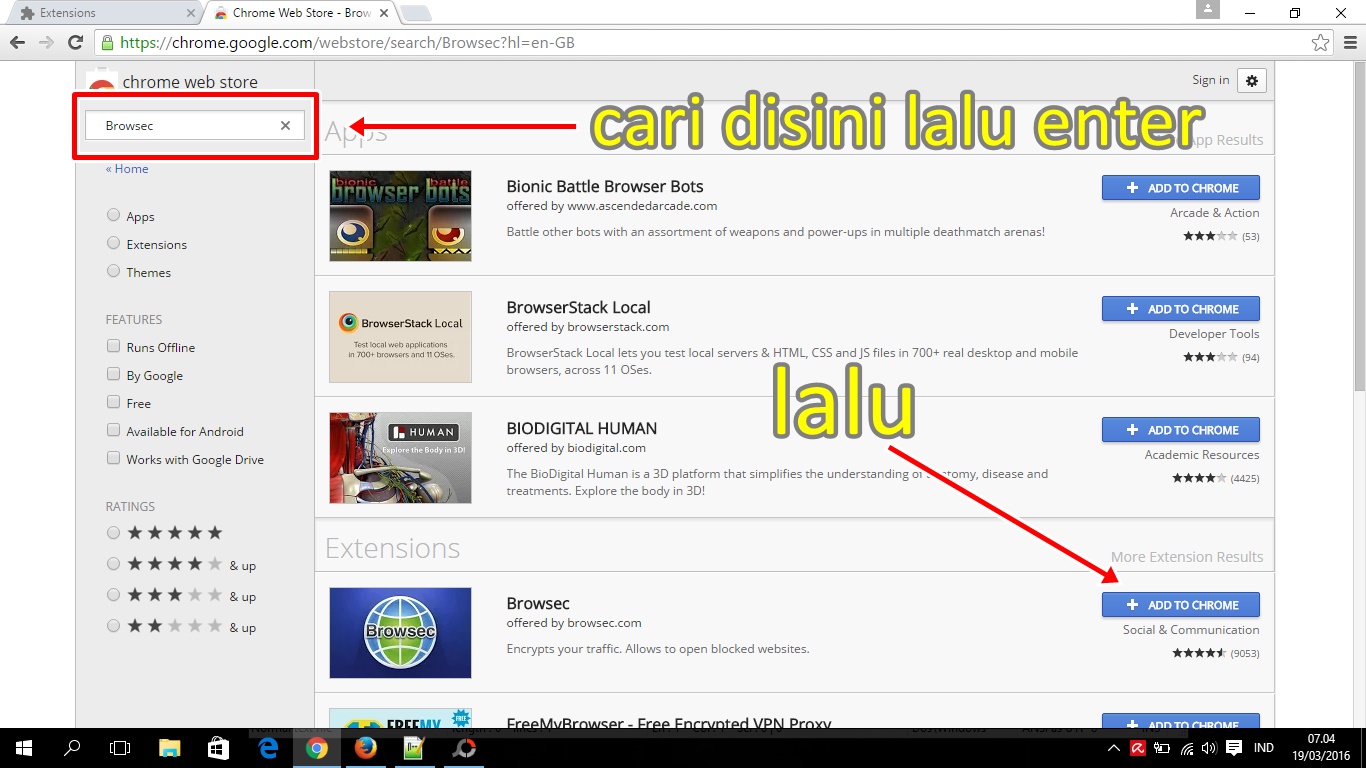Open Bionic Battle Browser Bots thumbnail
This screenshot has width=1366, height=768.
(400, 216)
